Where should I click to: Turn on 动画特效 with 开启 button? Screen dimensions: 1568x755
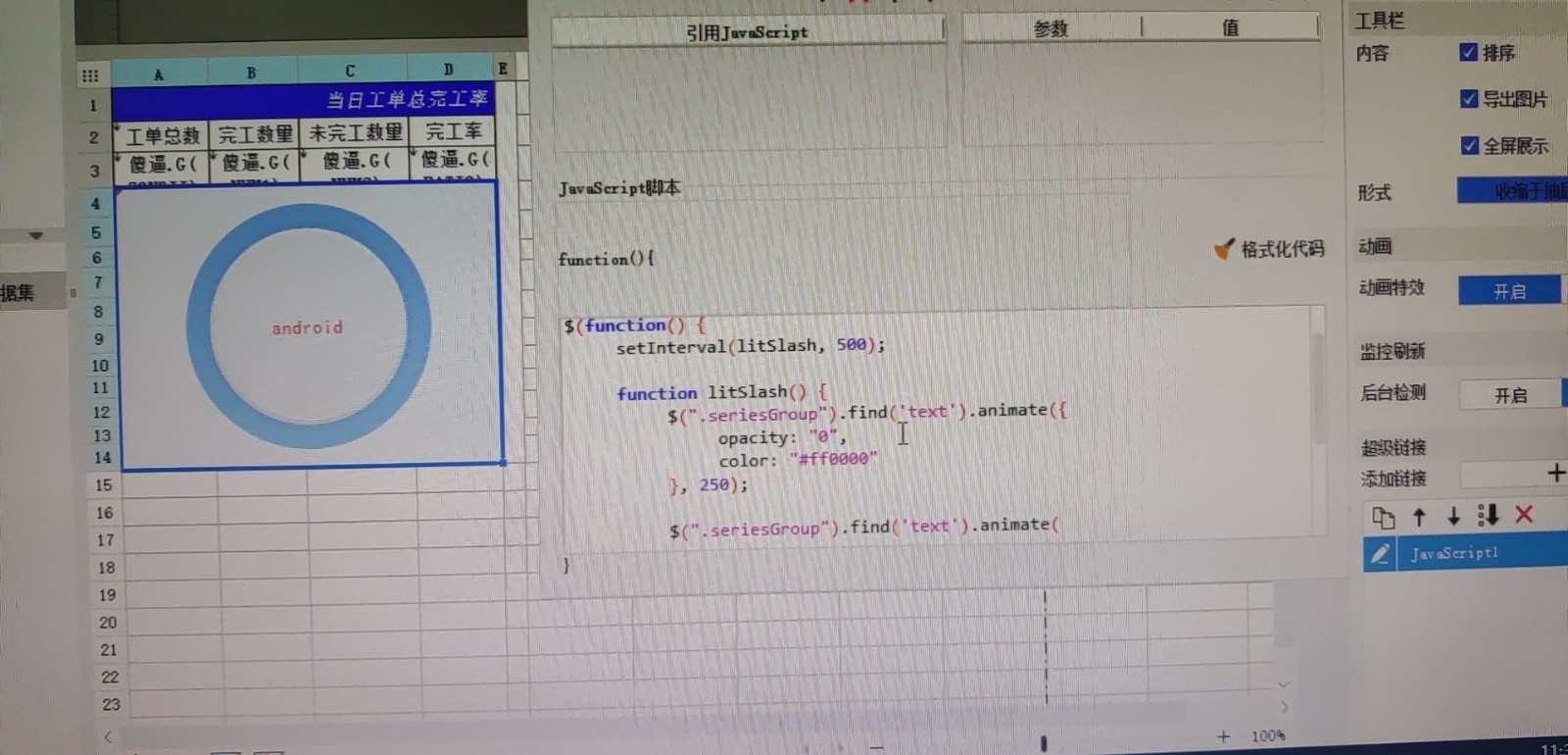click(1508, 291)
